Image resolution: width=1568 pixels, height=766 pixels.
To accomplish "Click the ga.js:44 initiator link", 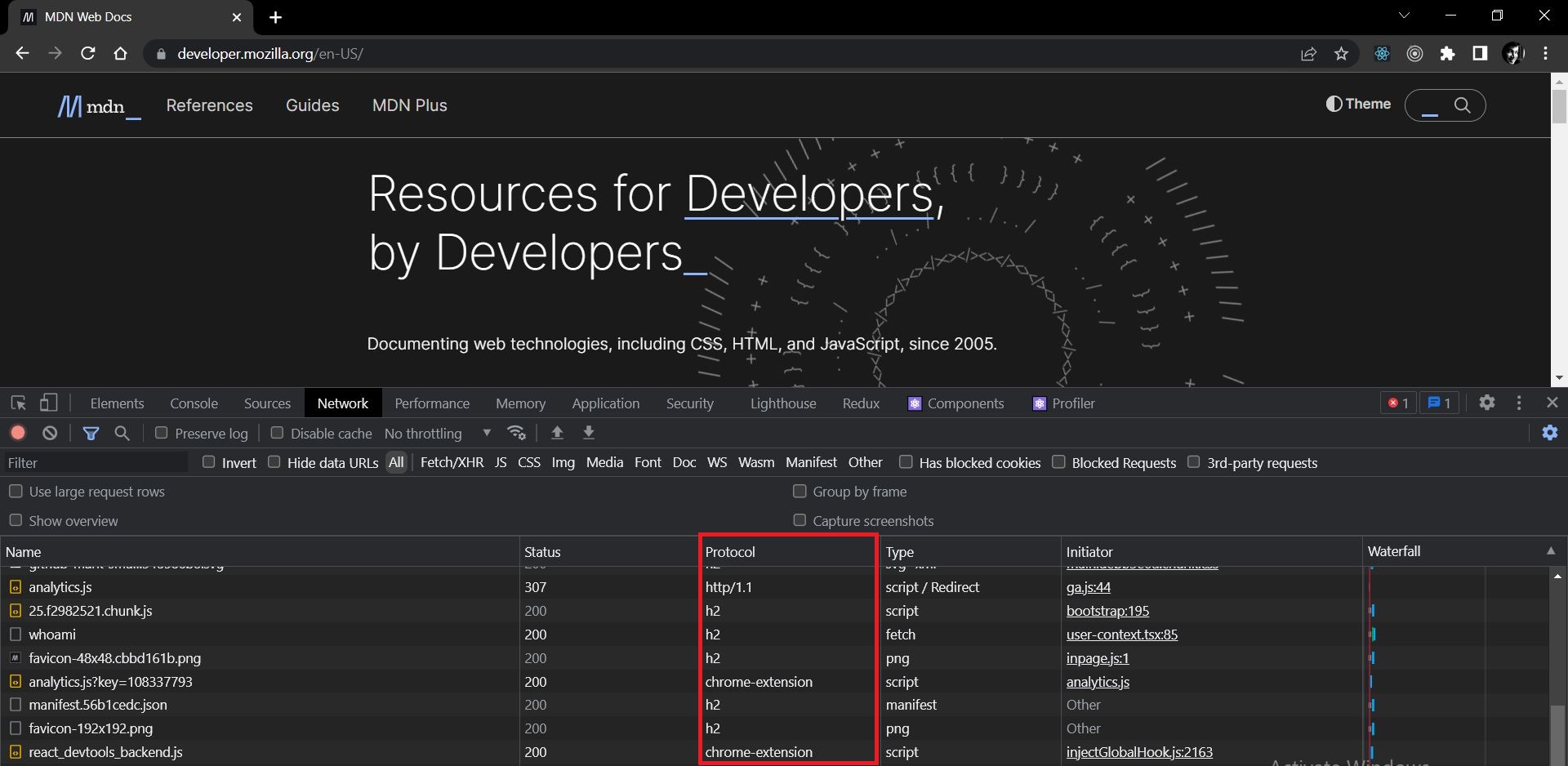I will [1089, 587].
